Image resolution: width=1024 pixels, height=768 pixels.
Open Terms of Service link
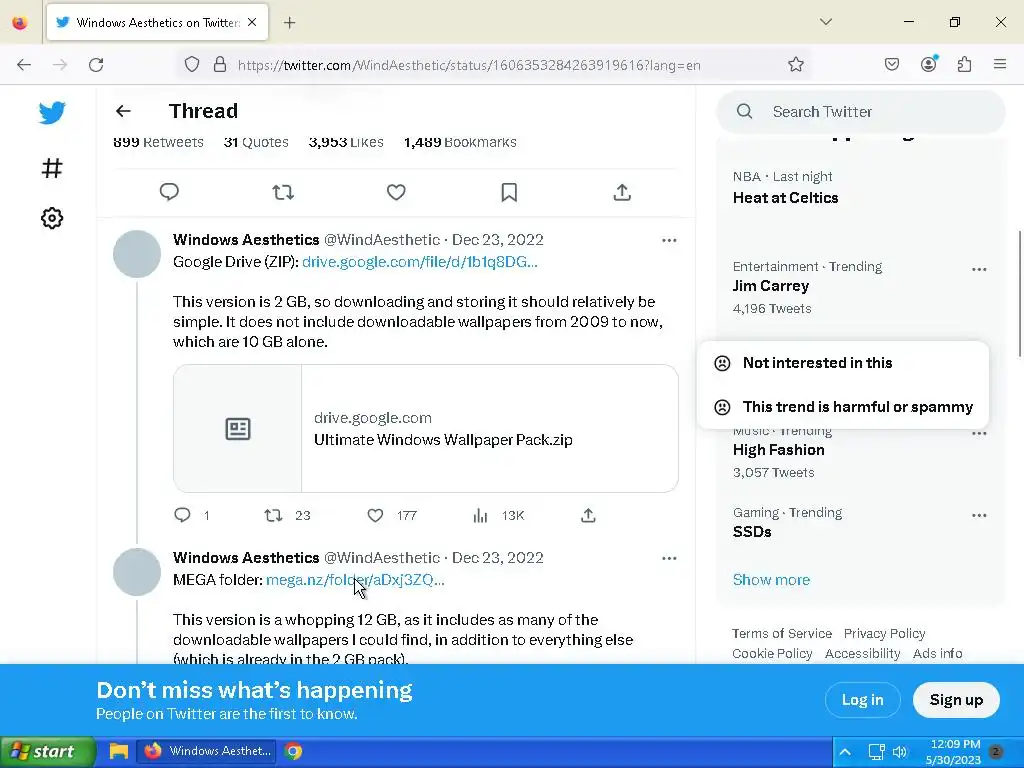(782, 633)
